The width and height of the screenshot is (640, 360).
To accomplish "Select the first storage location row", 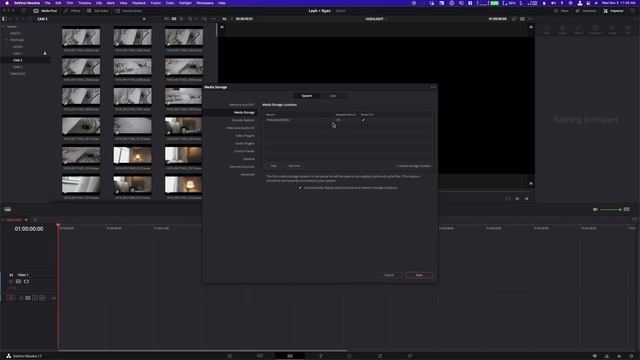I will click(347, 120).
